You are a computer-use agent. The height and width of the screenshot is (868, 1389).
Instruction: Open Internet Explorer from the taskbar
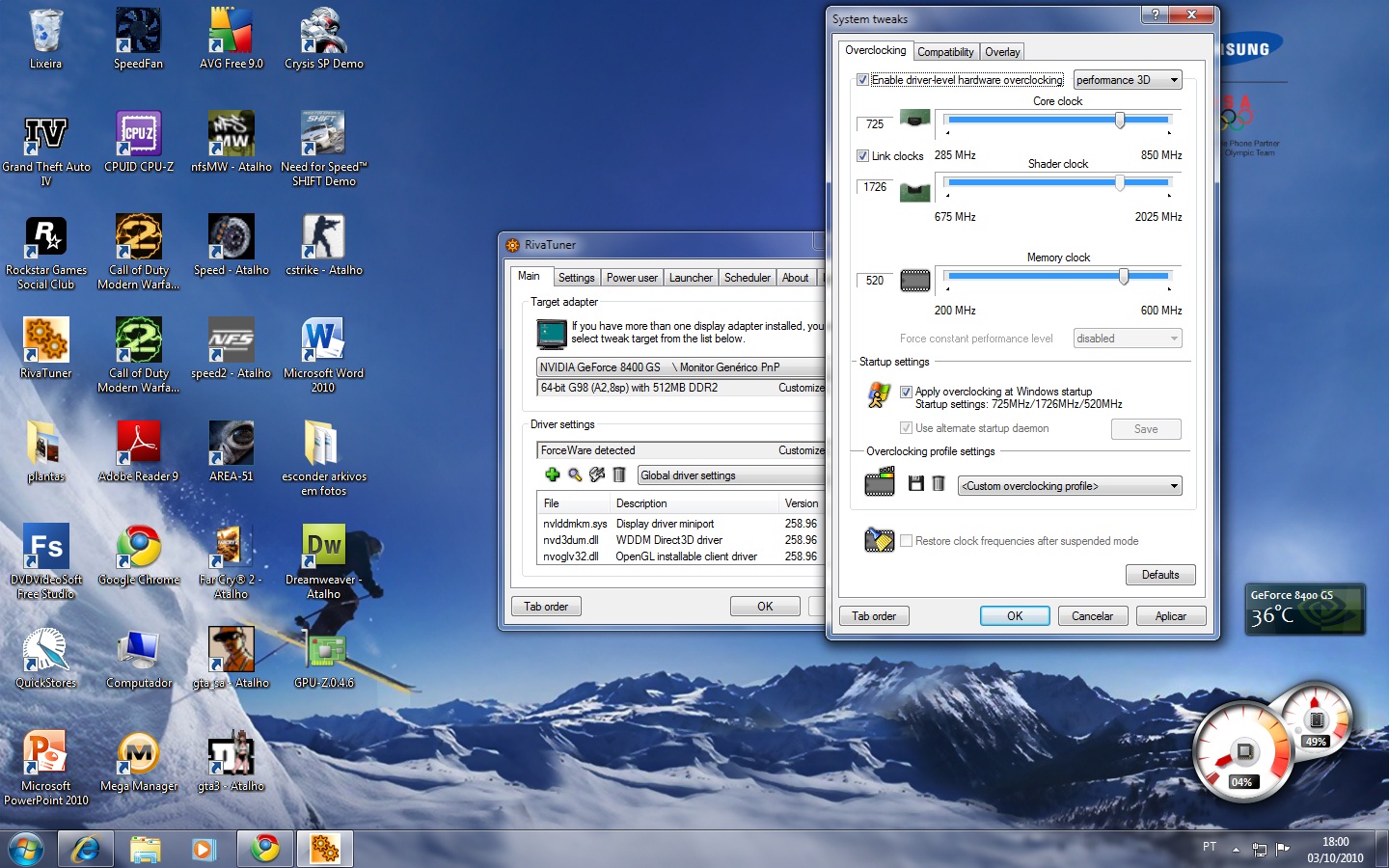point(86,849)
